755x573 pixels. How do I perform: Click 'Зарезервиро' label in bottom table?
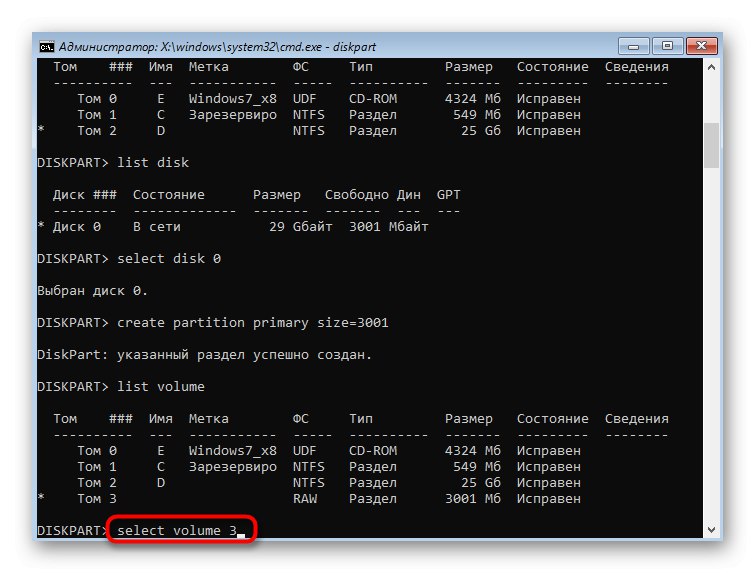pyautogui.click(x=233, y=467)
